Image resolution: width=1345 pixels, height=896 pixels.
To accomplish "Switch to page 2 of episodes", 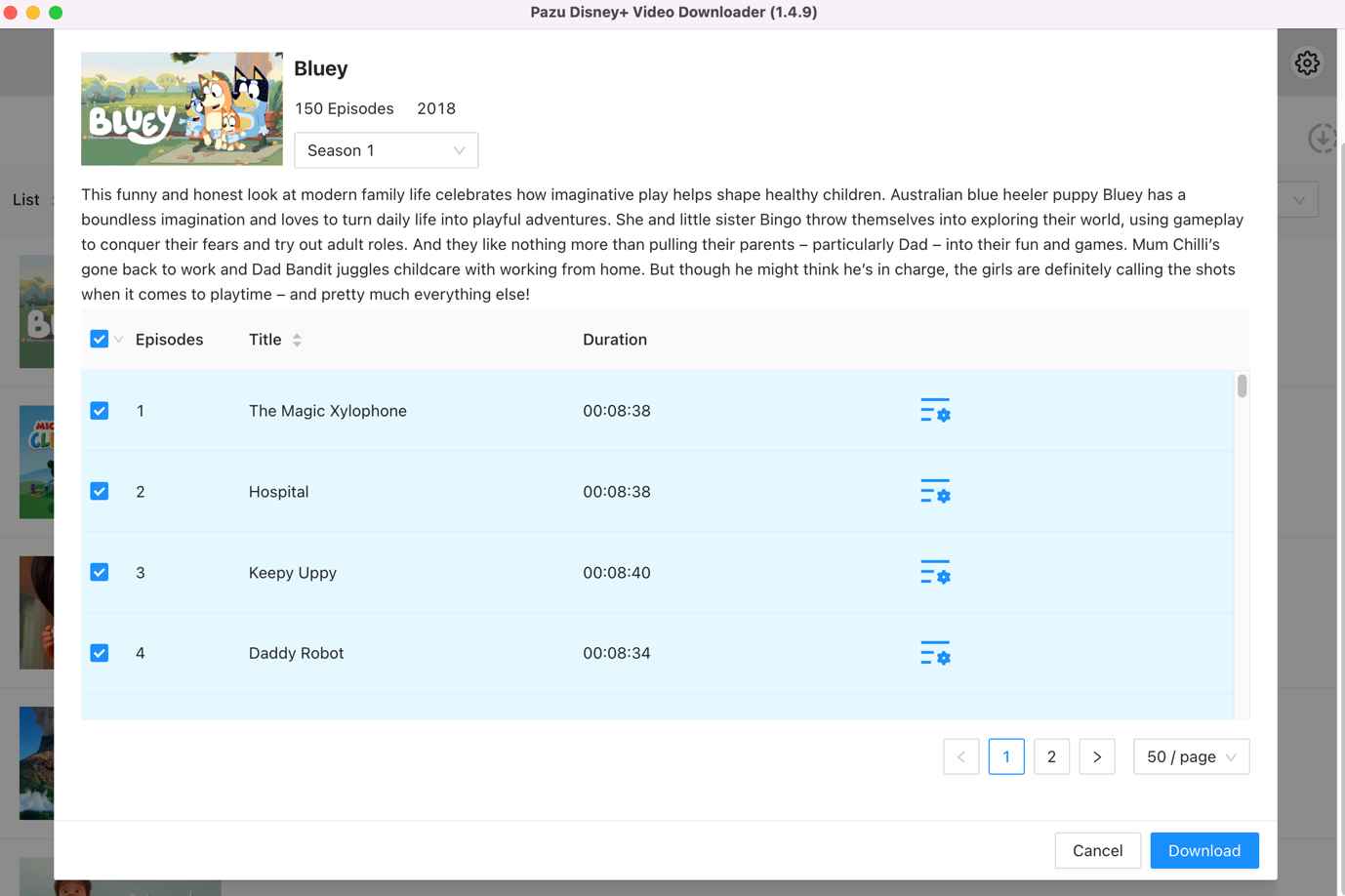I will point(1051,756).
